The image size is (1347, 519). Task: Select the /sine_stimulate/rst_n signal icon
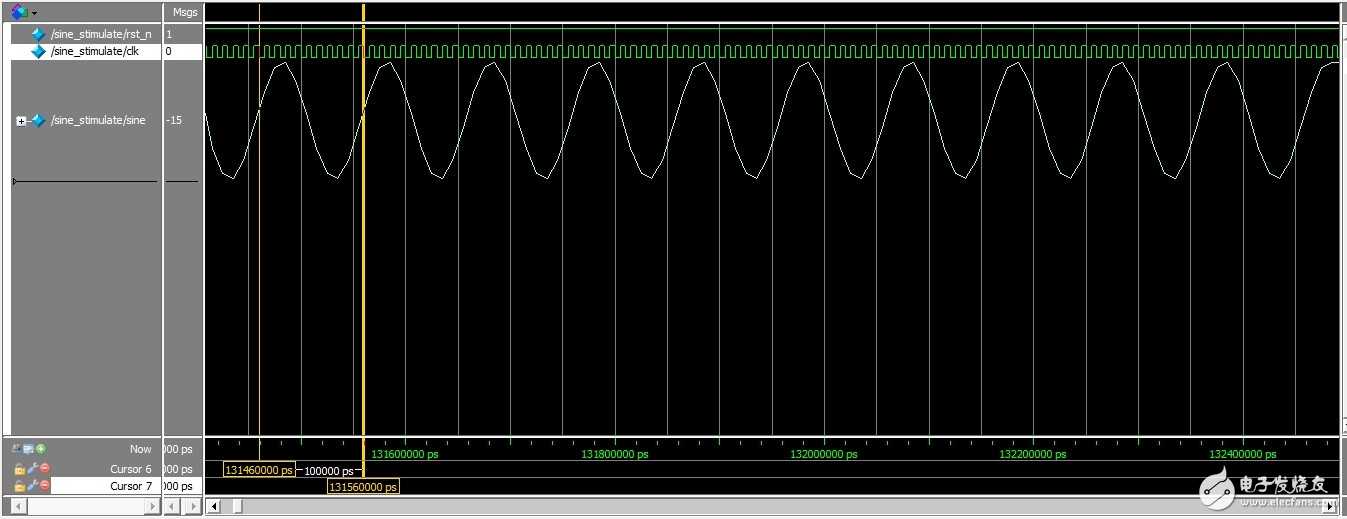click(38, 34)
